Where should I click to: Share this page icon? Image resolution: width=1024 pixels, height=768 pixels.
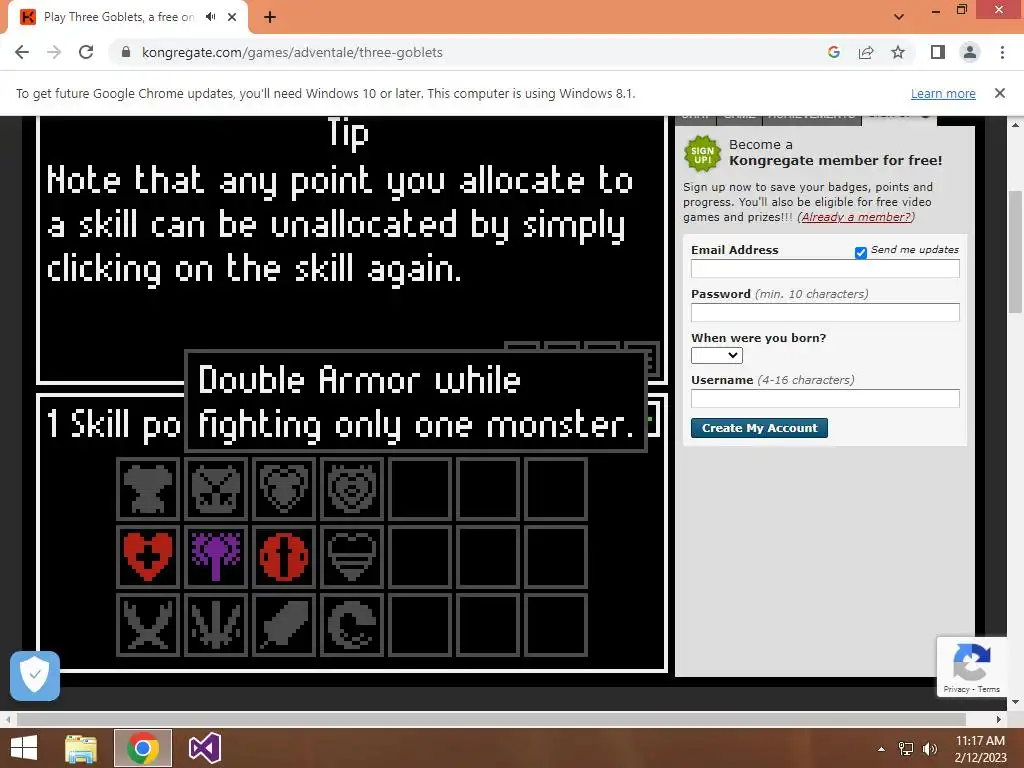[x=866, y=52]
